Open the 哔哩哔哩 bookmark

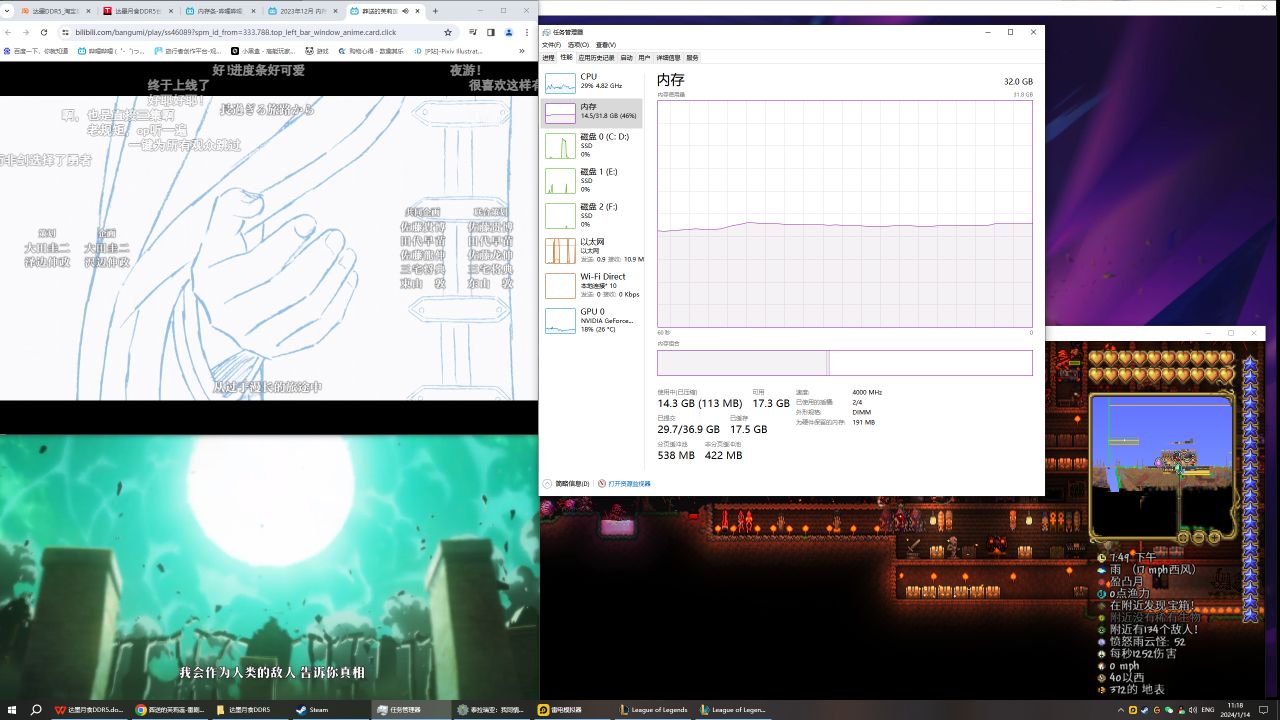pyautogui.click(x=112, y=51)
